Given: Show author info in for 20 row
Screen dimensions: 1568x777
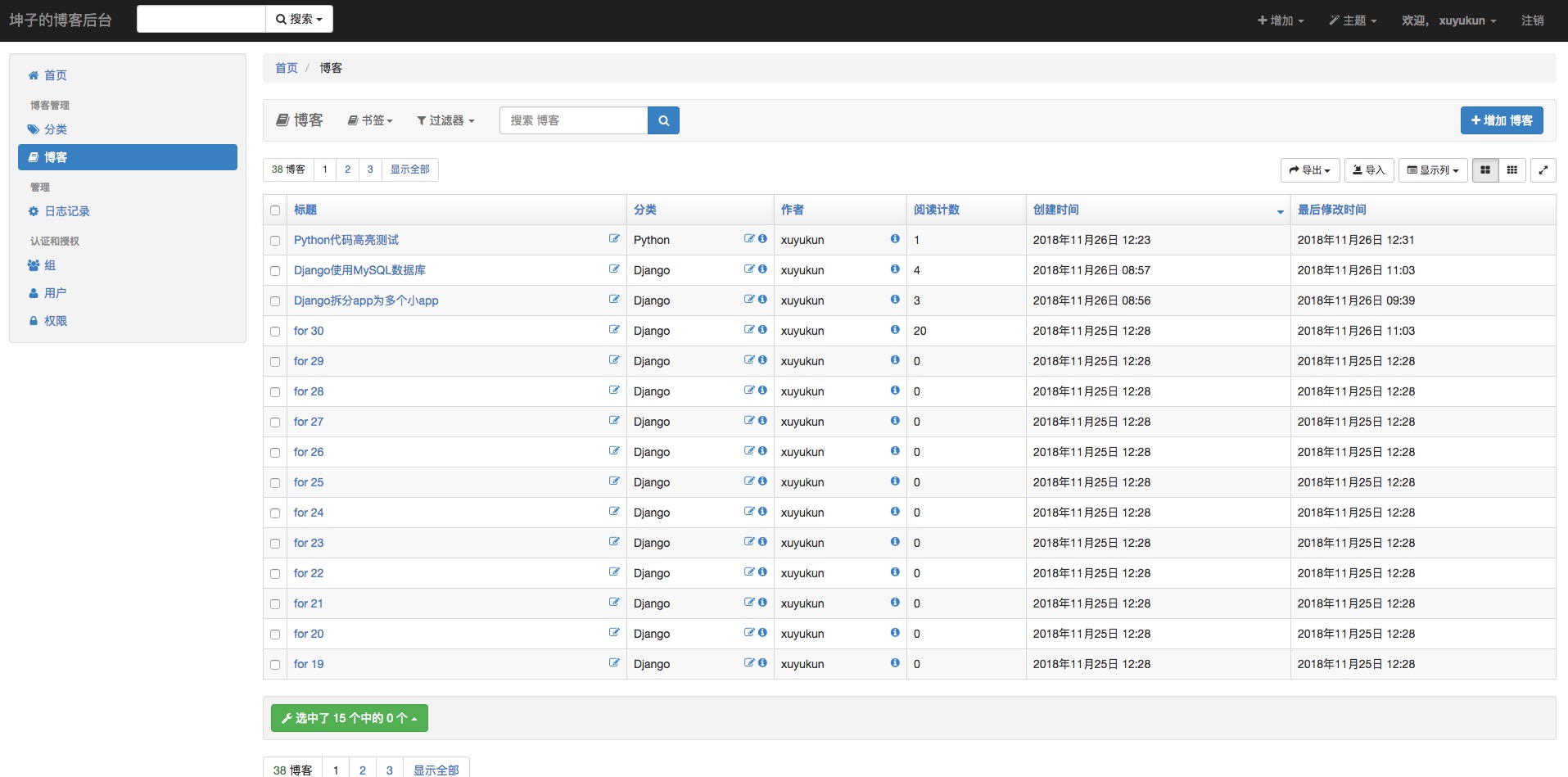Looking at the screenshot, I should [x=895, y=632].
